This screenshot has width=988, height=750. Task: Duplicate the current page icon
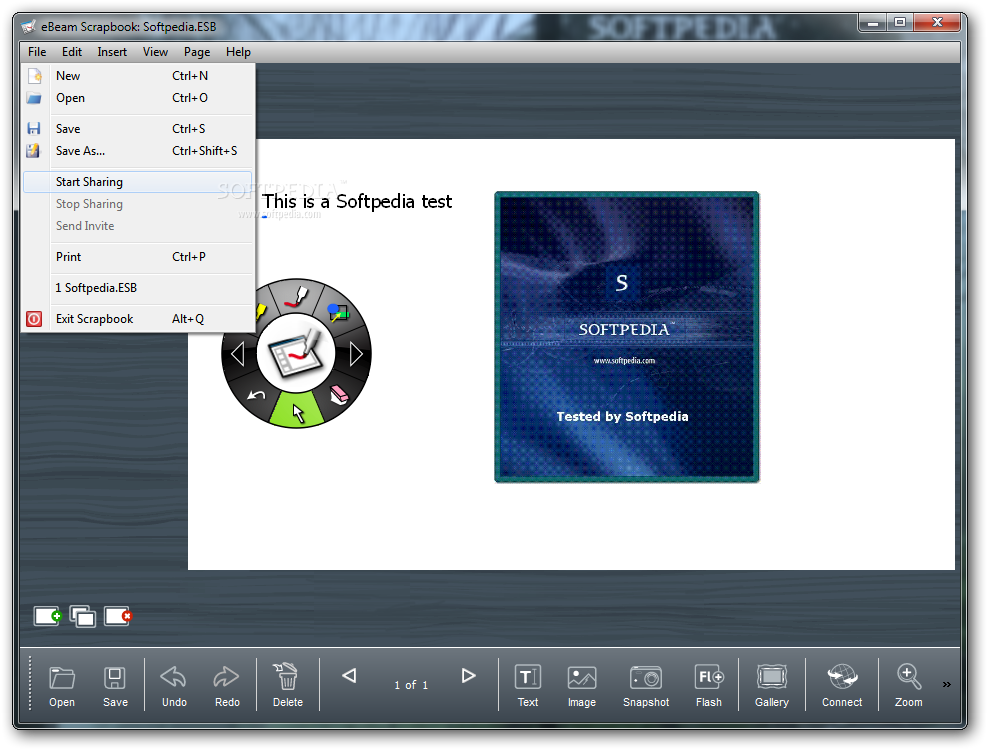pos(83,616)
